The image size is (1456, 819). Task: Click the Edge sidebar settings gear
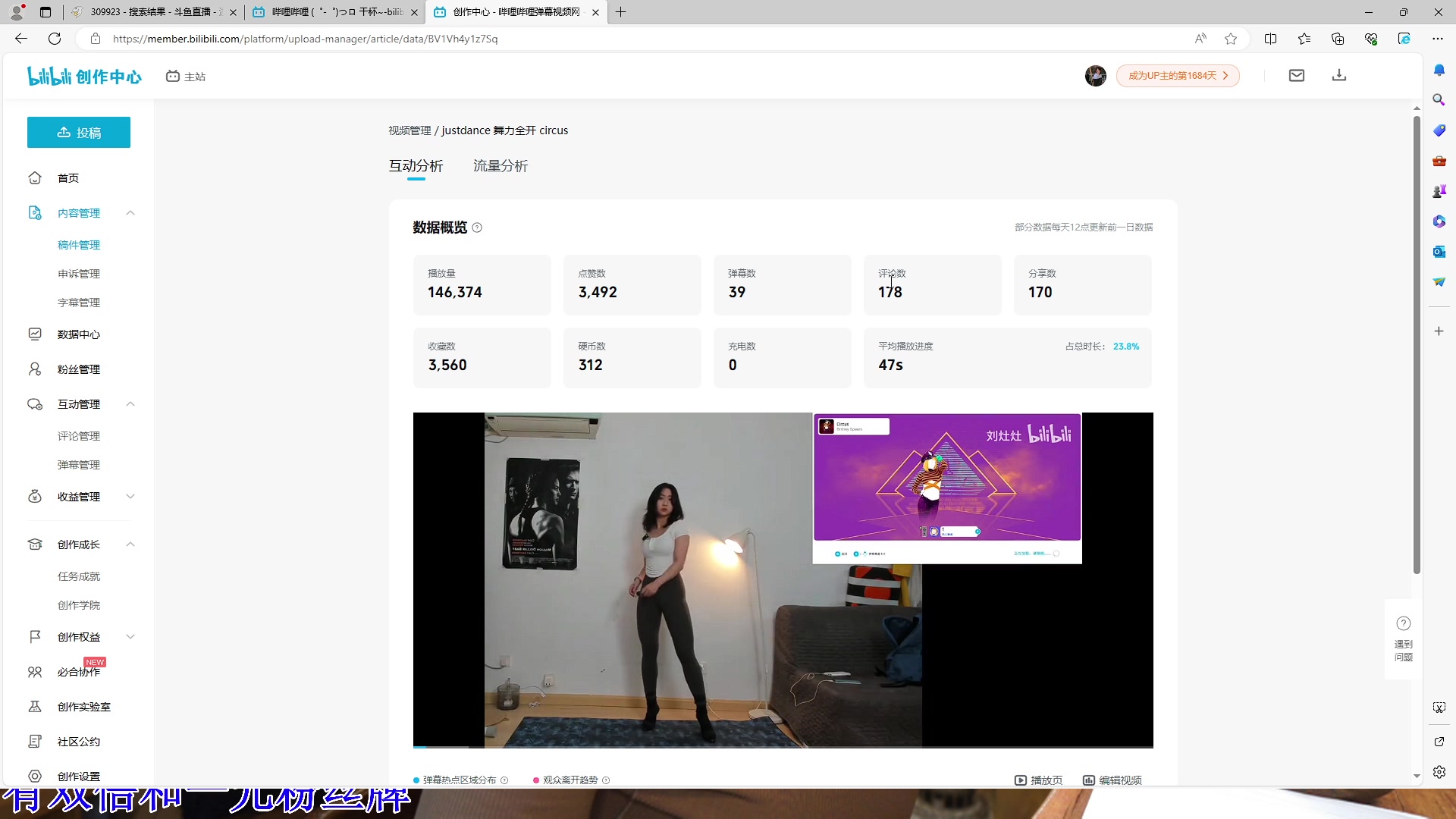1439,772
